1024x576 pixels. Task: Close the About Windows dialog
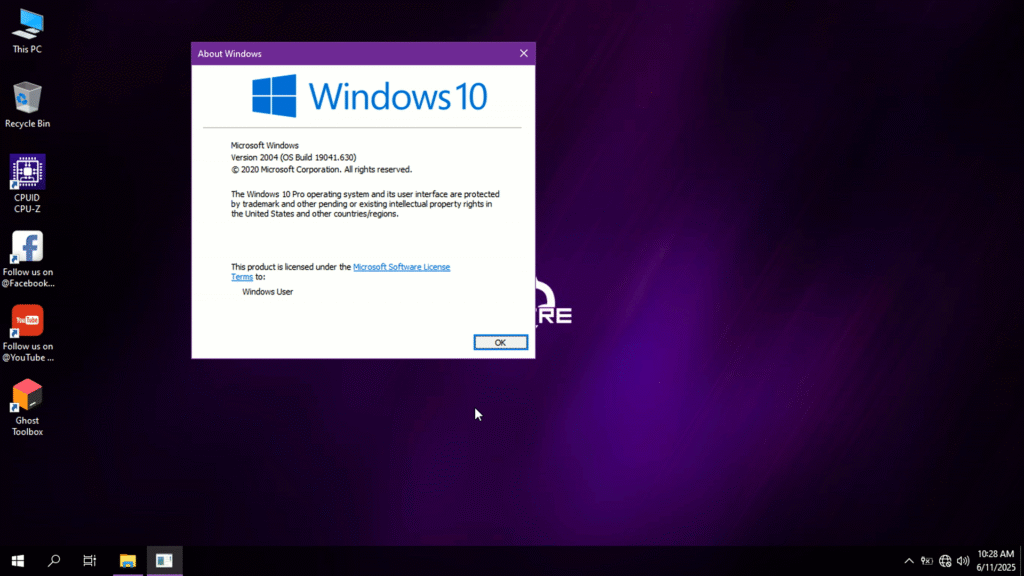[x=524, y=54]
